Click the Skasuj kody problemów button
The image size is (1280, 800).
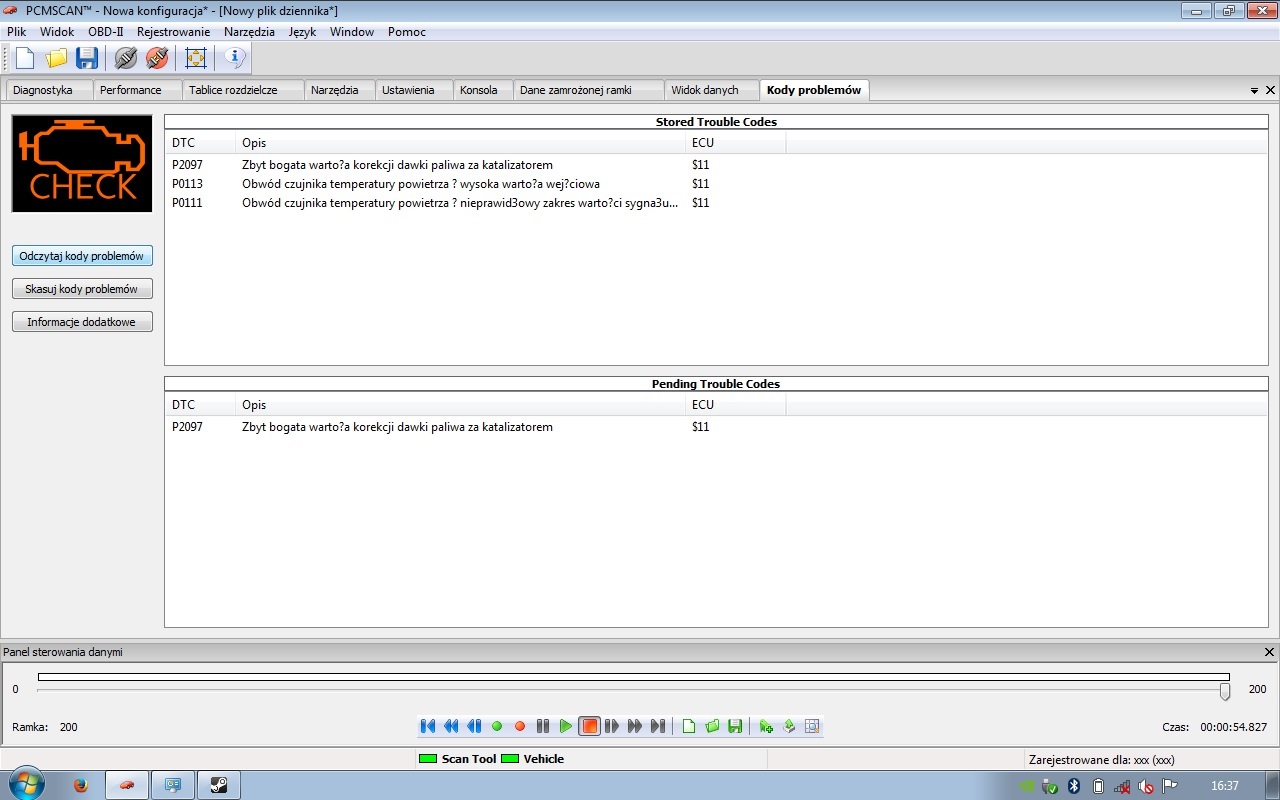click(x=82, y=289)
